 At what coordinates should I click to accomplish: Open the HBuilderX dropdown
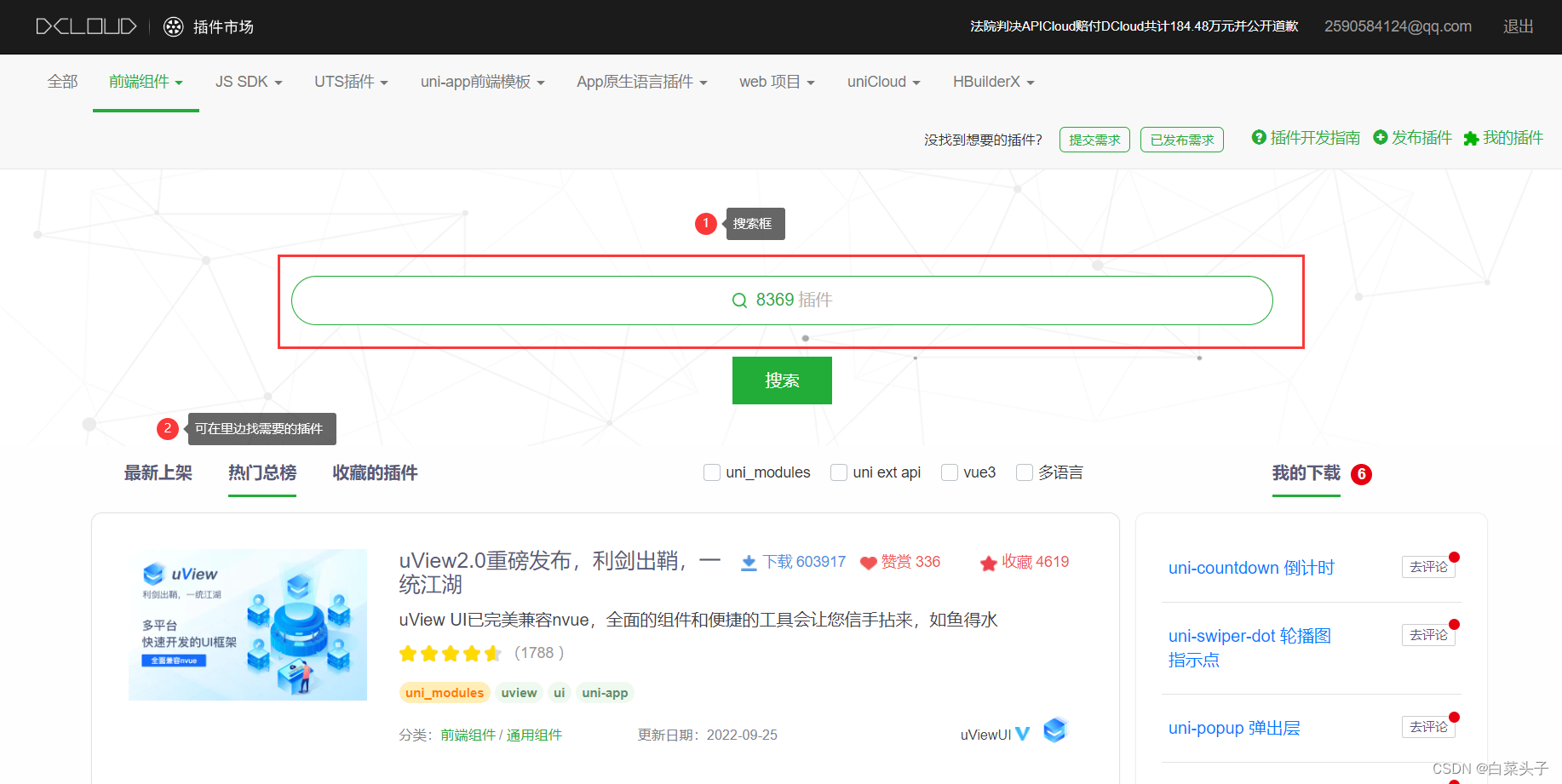tap(993, 81)
